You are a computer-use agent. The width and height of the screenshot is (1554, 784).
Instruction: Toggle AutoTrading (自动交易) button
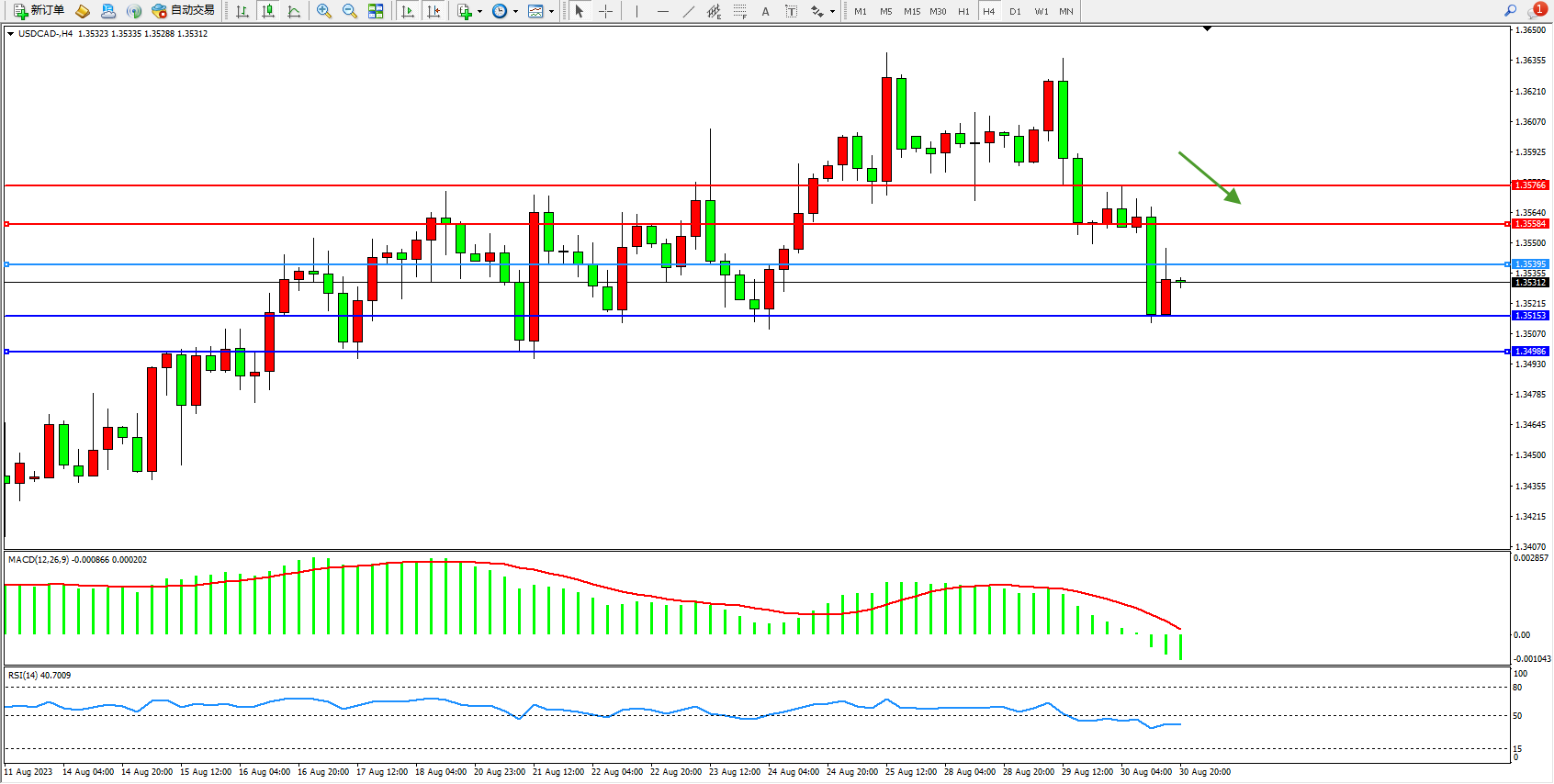click(183, 11)
